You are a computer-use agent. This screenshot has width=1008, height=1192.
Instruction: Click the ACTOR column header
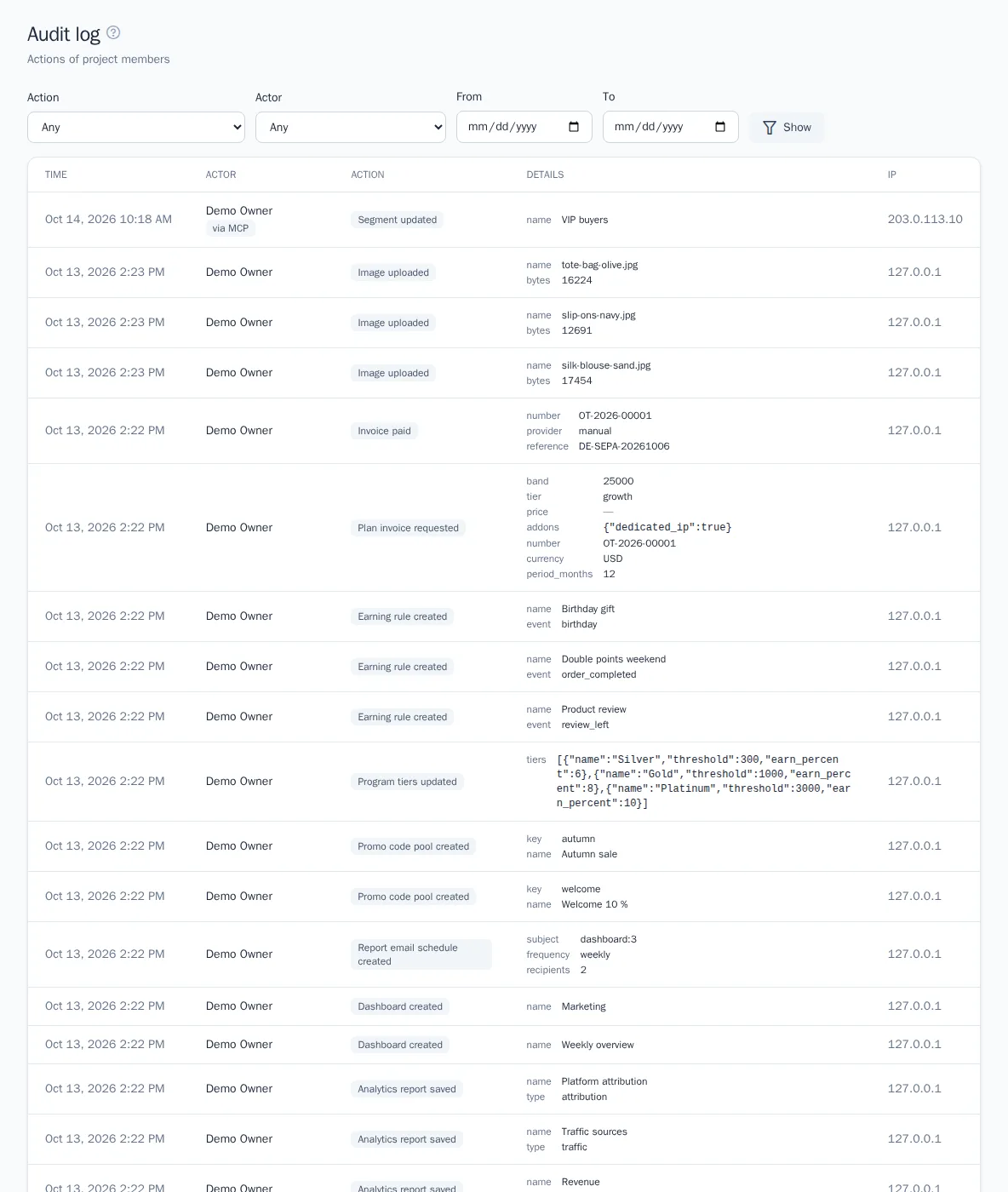[x=221, y=175]
